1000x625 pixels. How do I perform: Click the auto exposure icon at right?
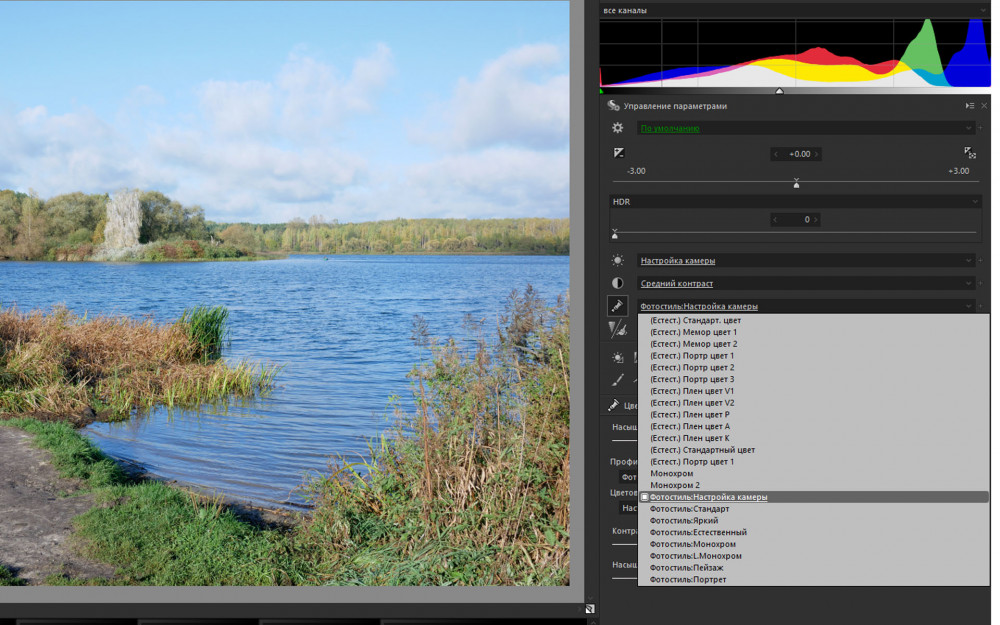click(x=970, y=153)
